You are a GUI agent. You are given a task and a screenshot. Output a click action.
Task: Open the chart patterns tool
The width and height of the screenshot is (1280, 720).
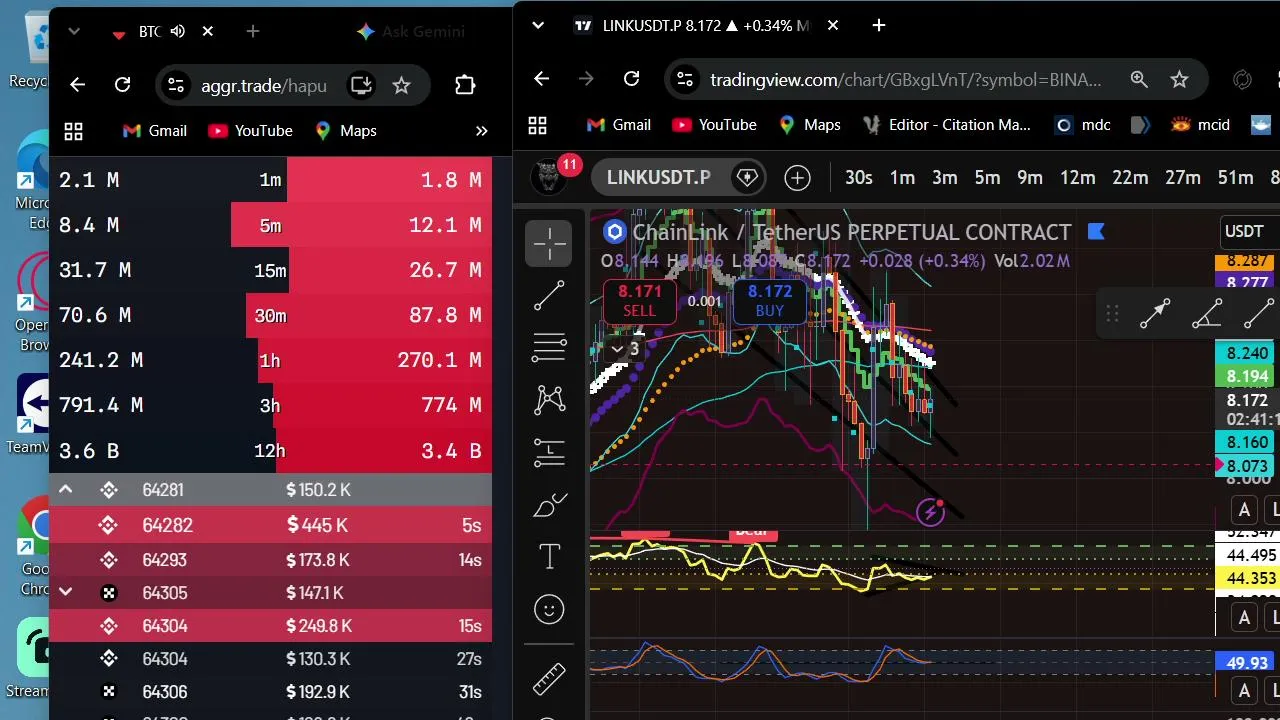(x=549, y=400)
